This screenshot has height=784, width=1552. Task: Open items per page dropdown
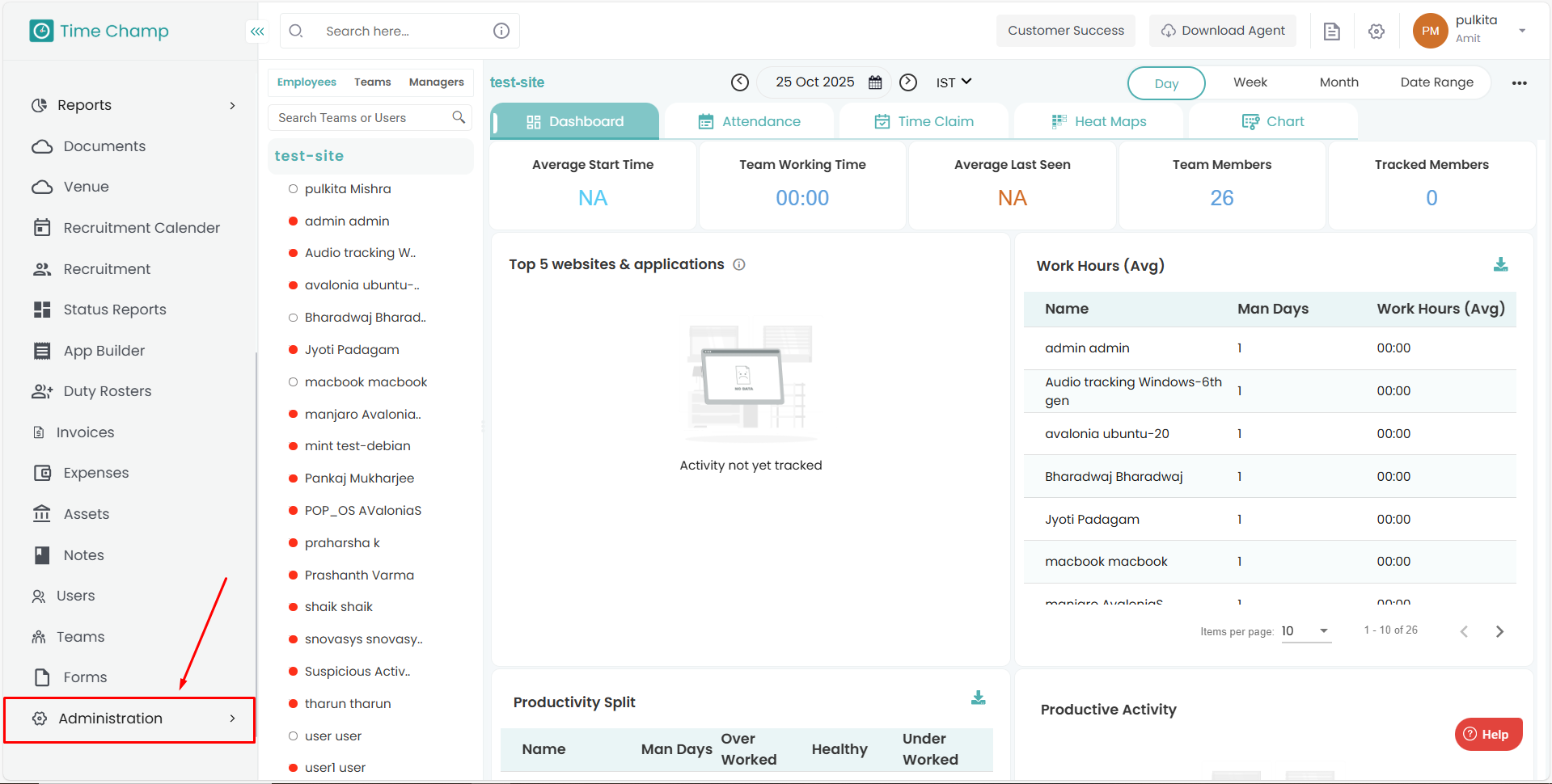pos(1305,631)
